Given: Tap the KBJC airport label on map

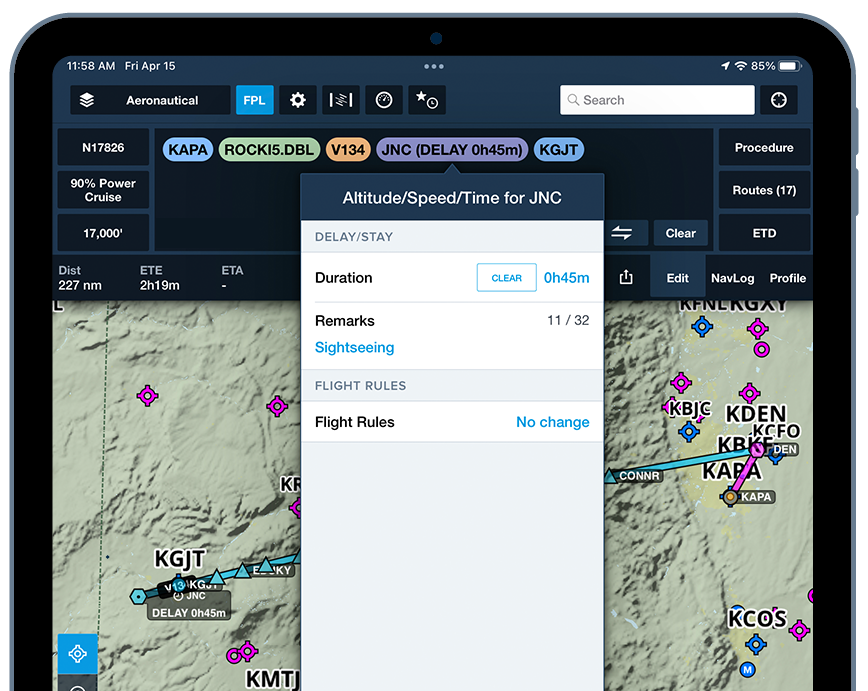Looking at the screenshot, I should click(x=690, y=409).
